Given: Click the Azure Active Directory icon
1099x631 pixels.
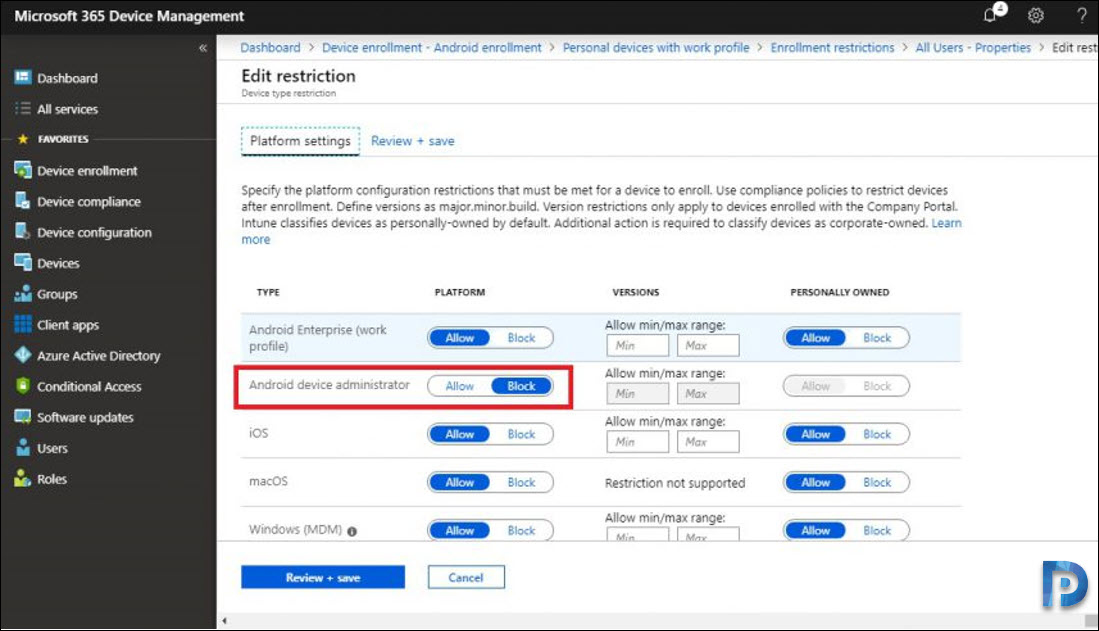Looking at the screenshot, I should 22,355.
